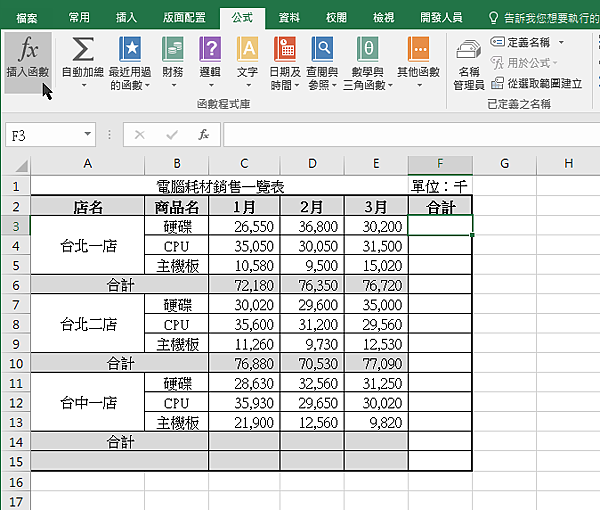Click the 台北二店 merged cell
This screenshot has height=510, width=600.
click(88, 324)
